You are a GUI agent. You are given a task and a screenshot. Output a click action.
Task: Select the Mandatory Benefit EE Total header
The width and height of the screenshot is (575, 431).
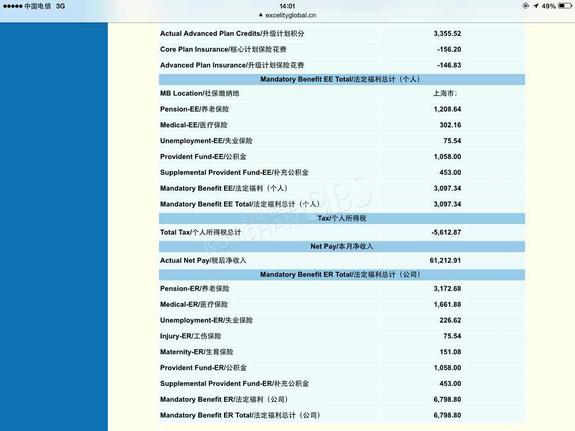tap(342, 79)
